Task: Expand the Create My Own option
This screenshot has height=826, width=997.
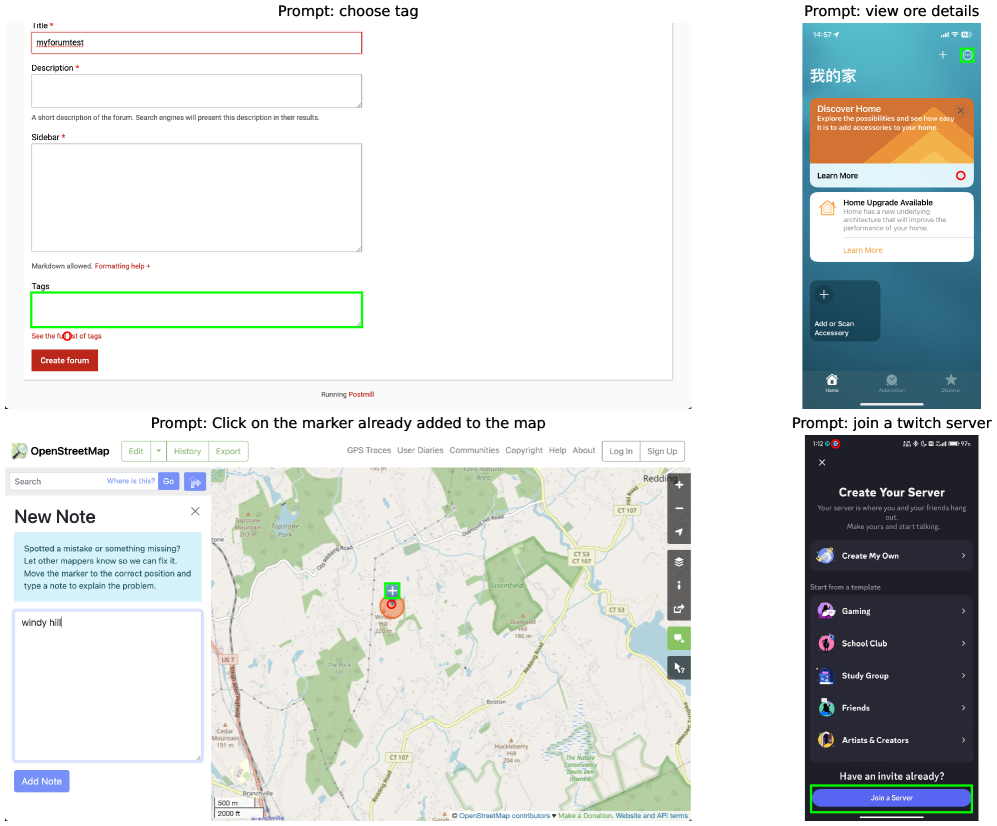Action: (891, 556)
